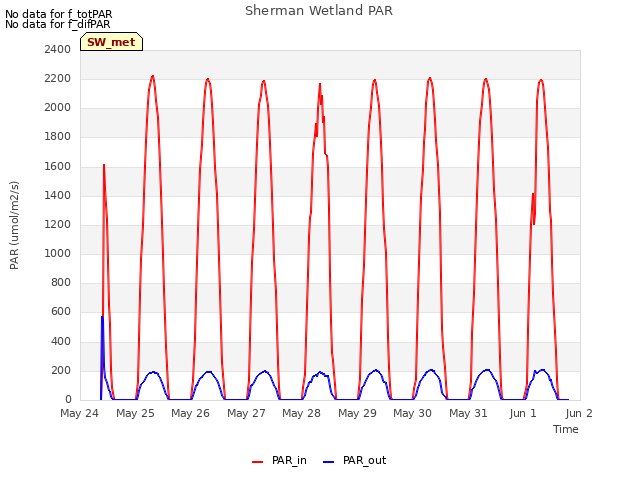Click the x-axis label Time

pos(566,429)
